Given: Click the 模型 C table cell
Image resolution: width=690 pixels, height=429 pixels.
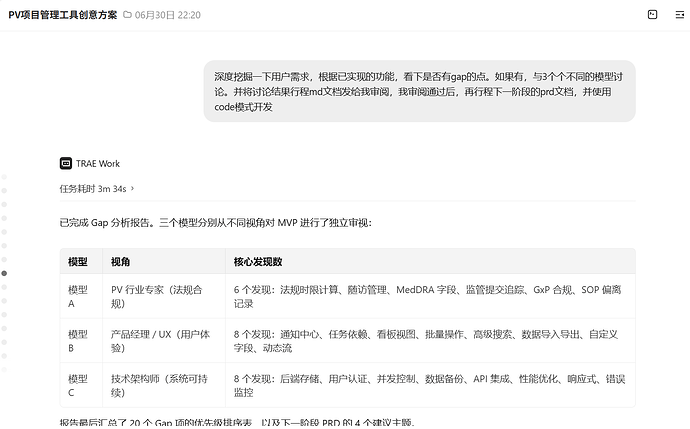Looking at the screenshot, I should (81, 385).
